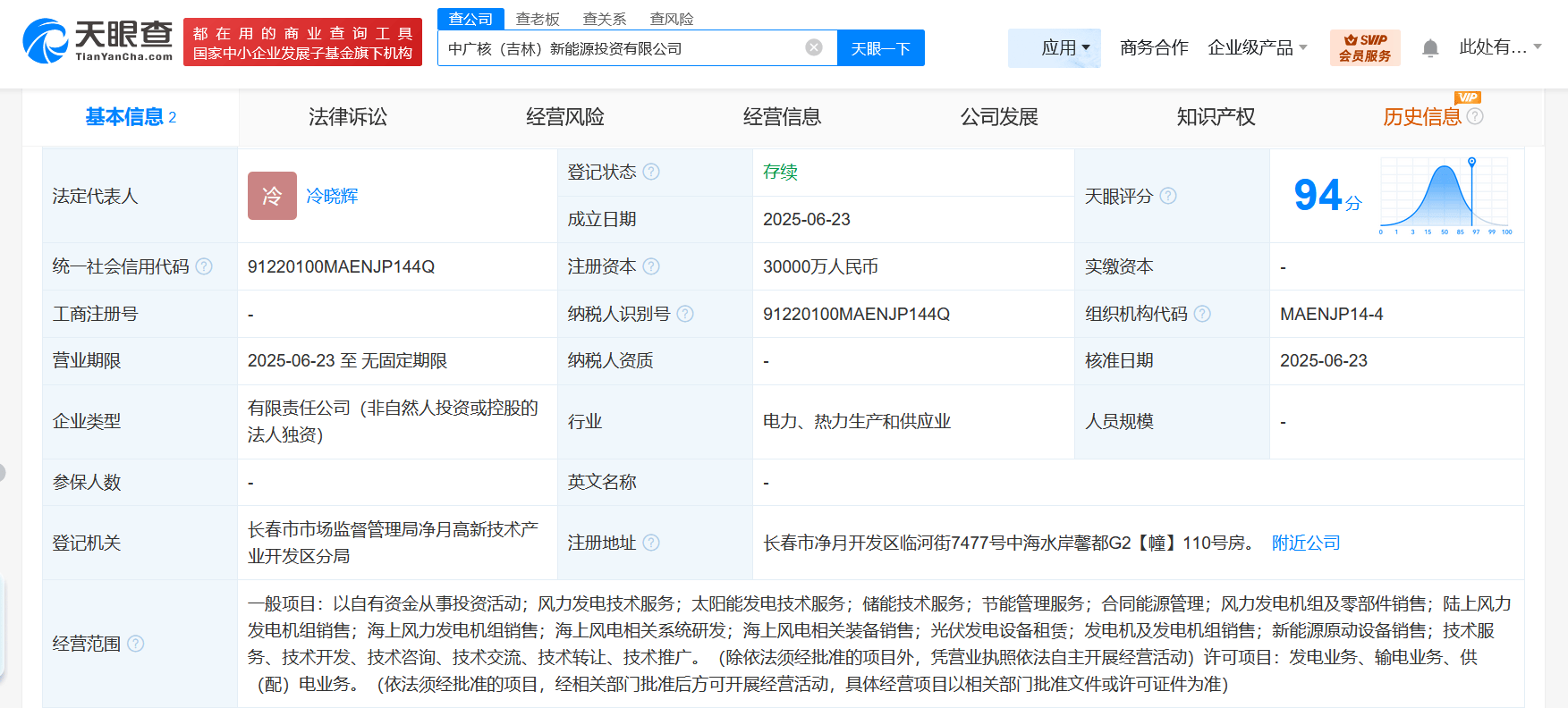Screen dimensions: 1568x708
Task: Click the help icon beside 天眼评分
Action: [x=1168, y=196]
